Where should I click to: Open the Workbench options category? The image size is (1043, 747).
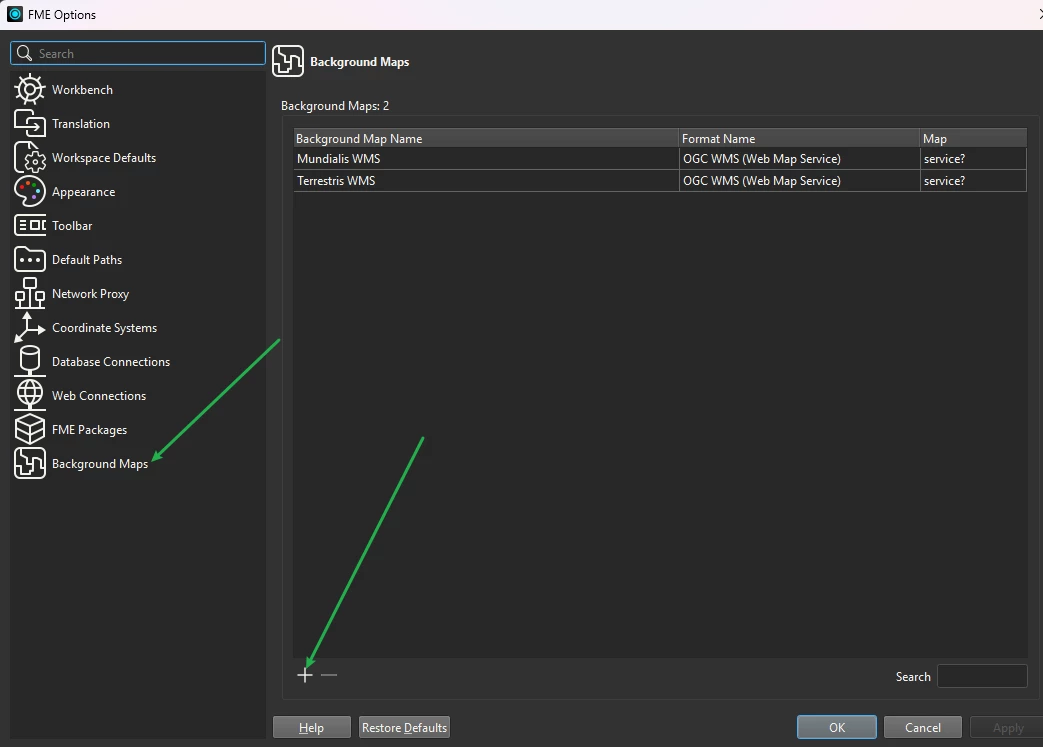click(x=82, y=90)
